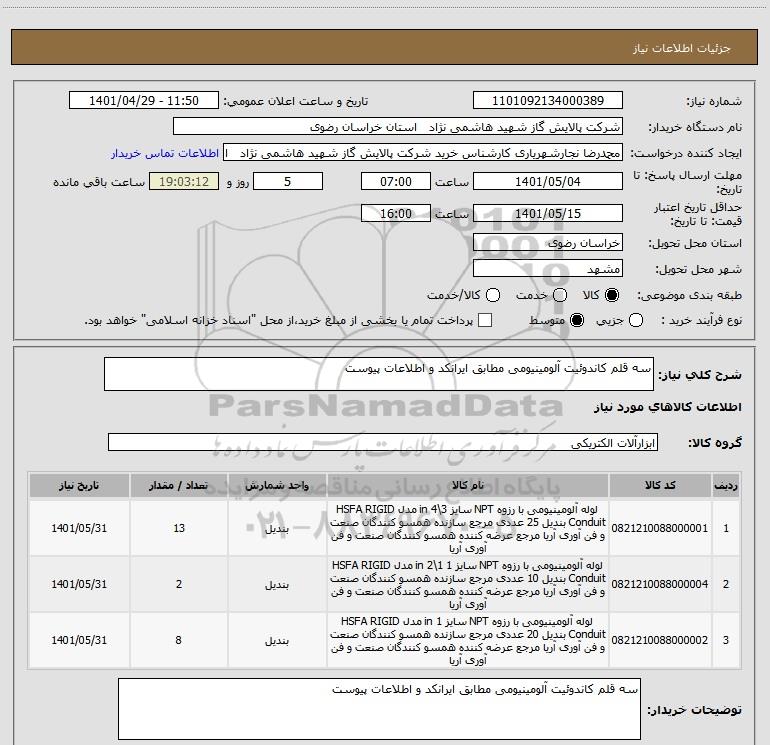Image resolution: width=770 pixels, height=745 pixels.
Task: Click the unit بندیل in row 2
Action: [277, 585]
